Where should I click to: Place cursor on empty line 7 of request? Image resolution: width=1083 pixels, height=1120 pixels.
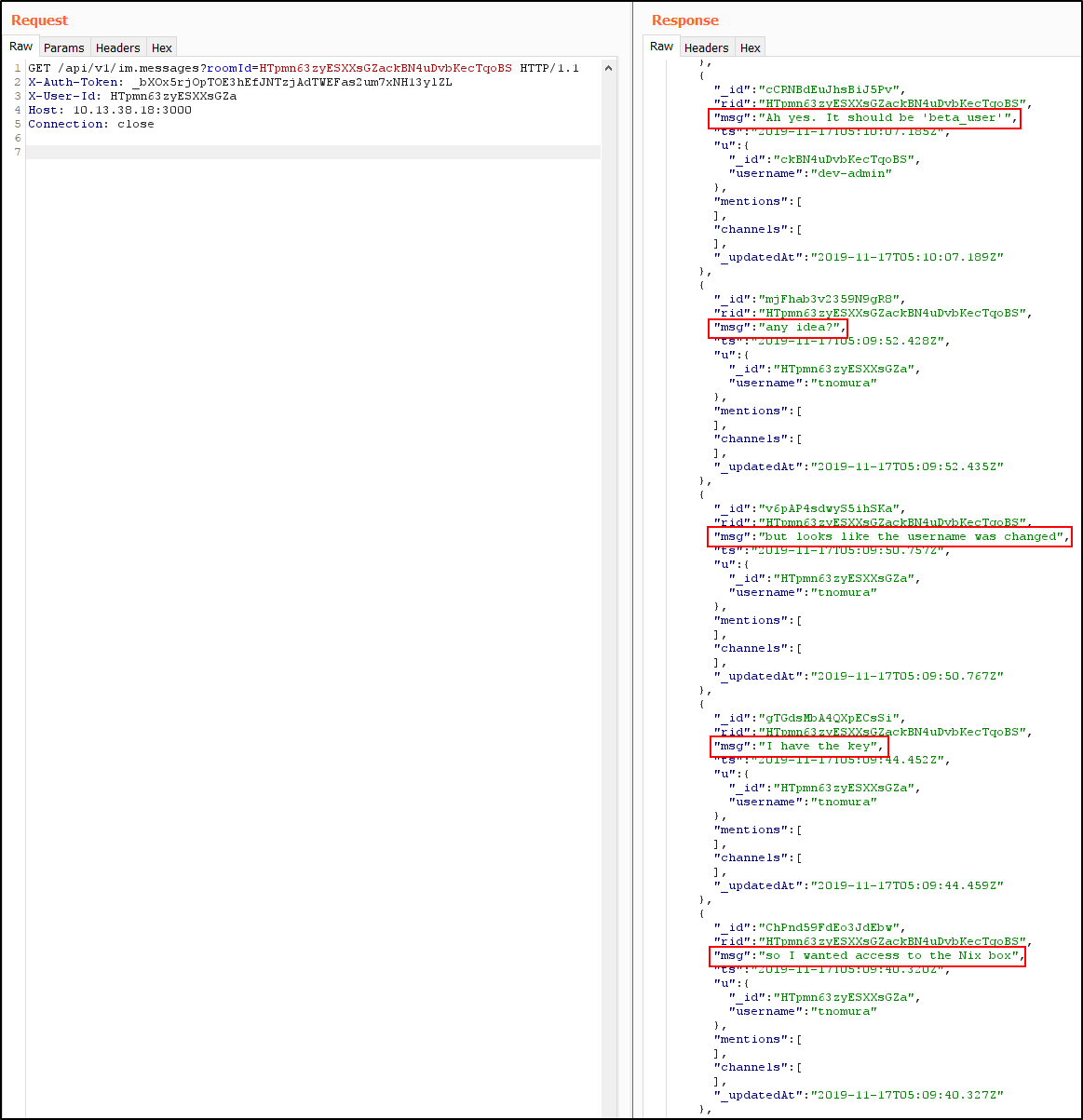(279, 152)
